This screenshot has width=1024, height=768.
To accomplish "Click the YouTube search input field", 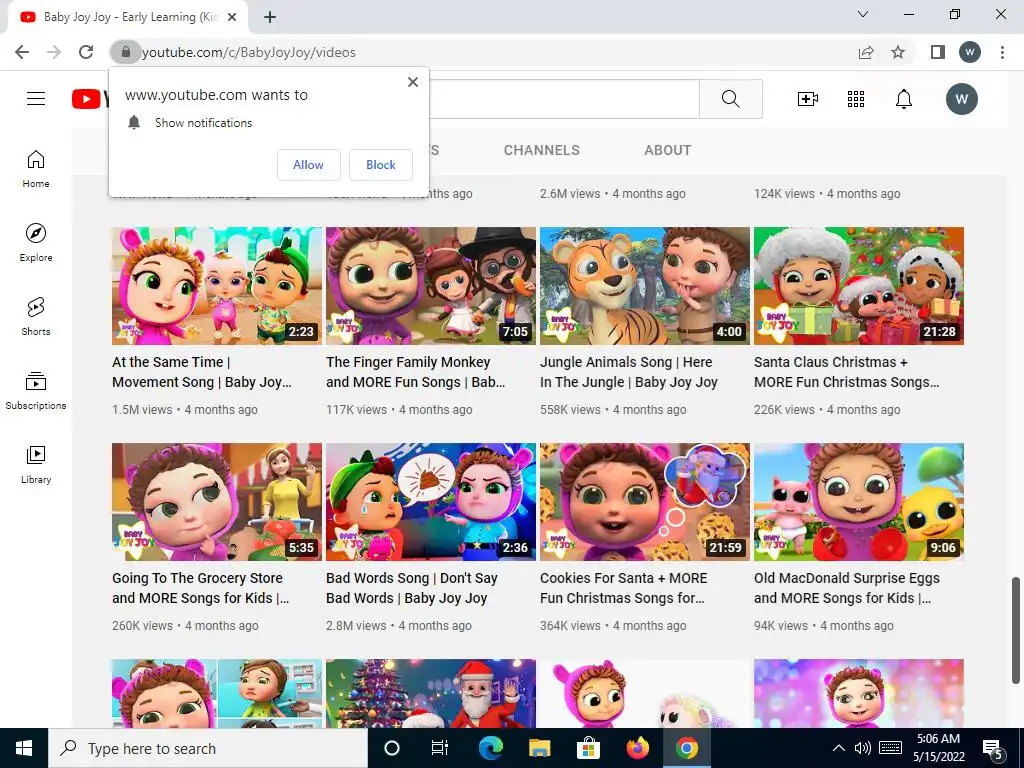I will click(564, 99).
